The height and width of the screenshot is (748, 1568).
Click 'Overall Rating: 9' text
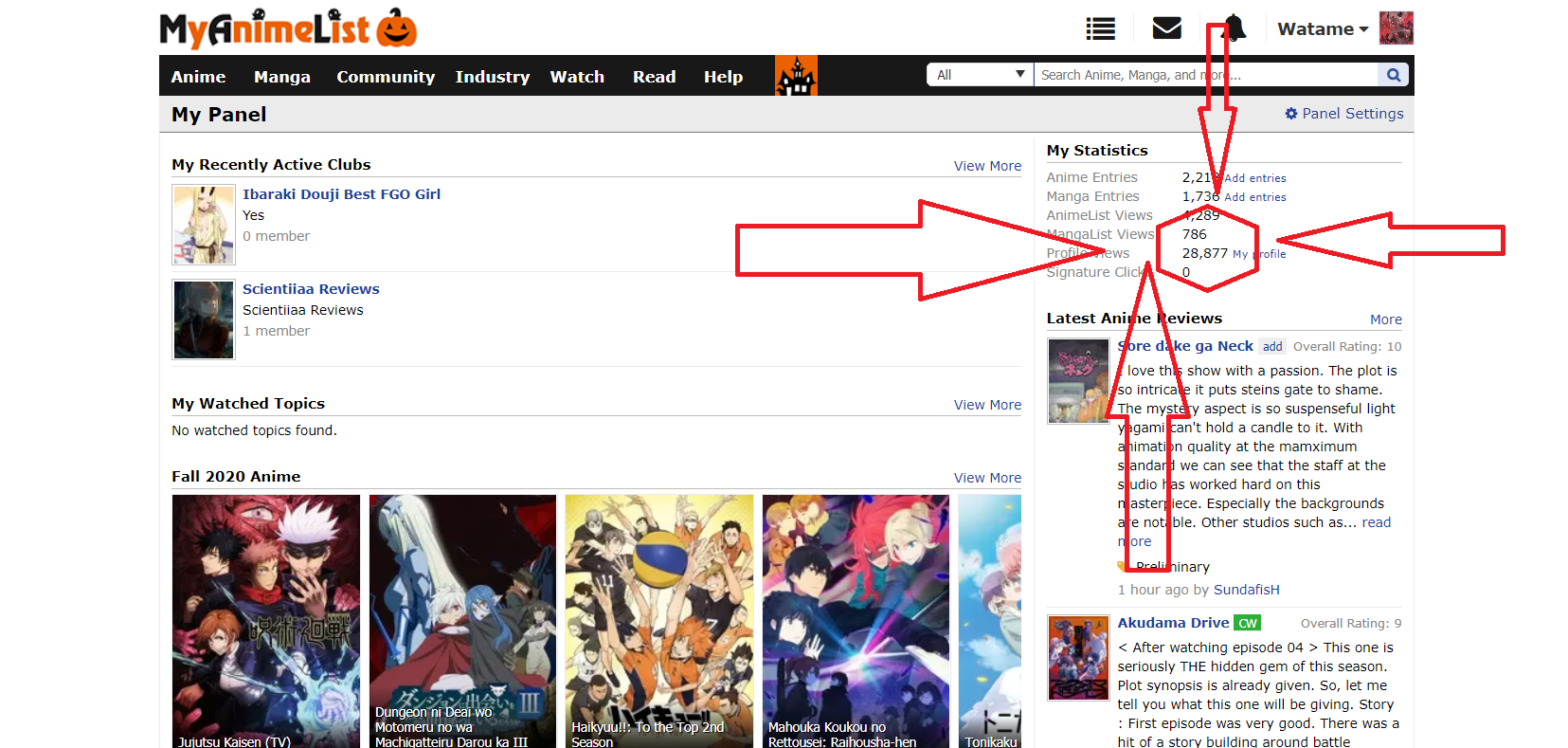(1351, 624)
